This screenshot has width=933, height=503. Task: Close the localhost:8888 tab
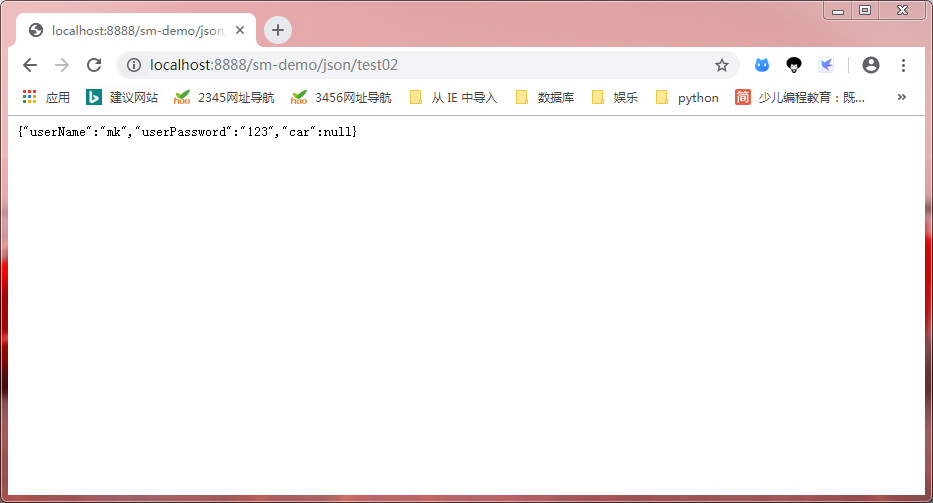coord(240,30)
